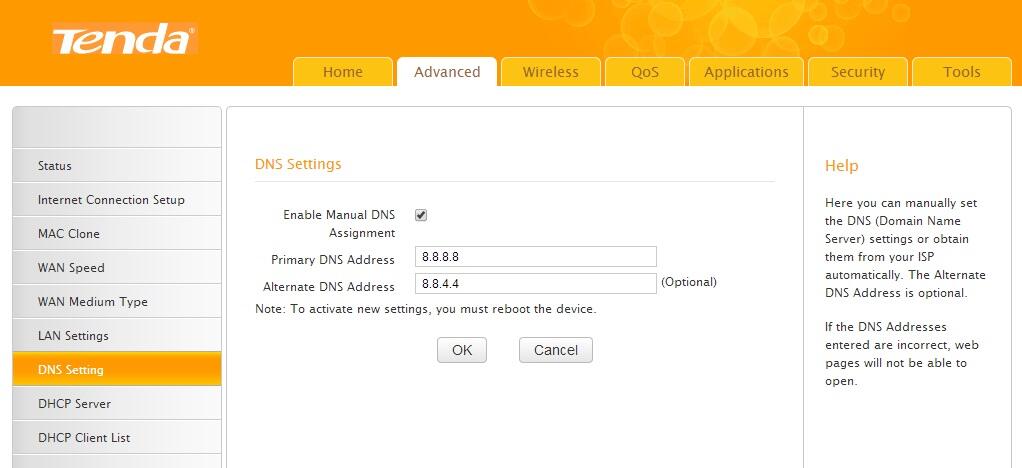Screen dimensions: 1022x468
Task: Open Status in the sidebar
Action: pyautogui.click(x=117, y=166)
